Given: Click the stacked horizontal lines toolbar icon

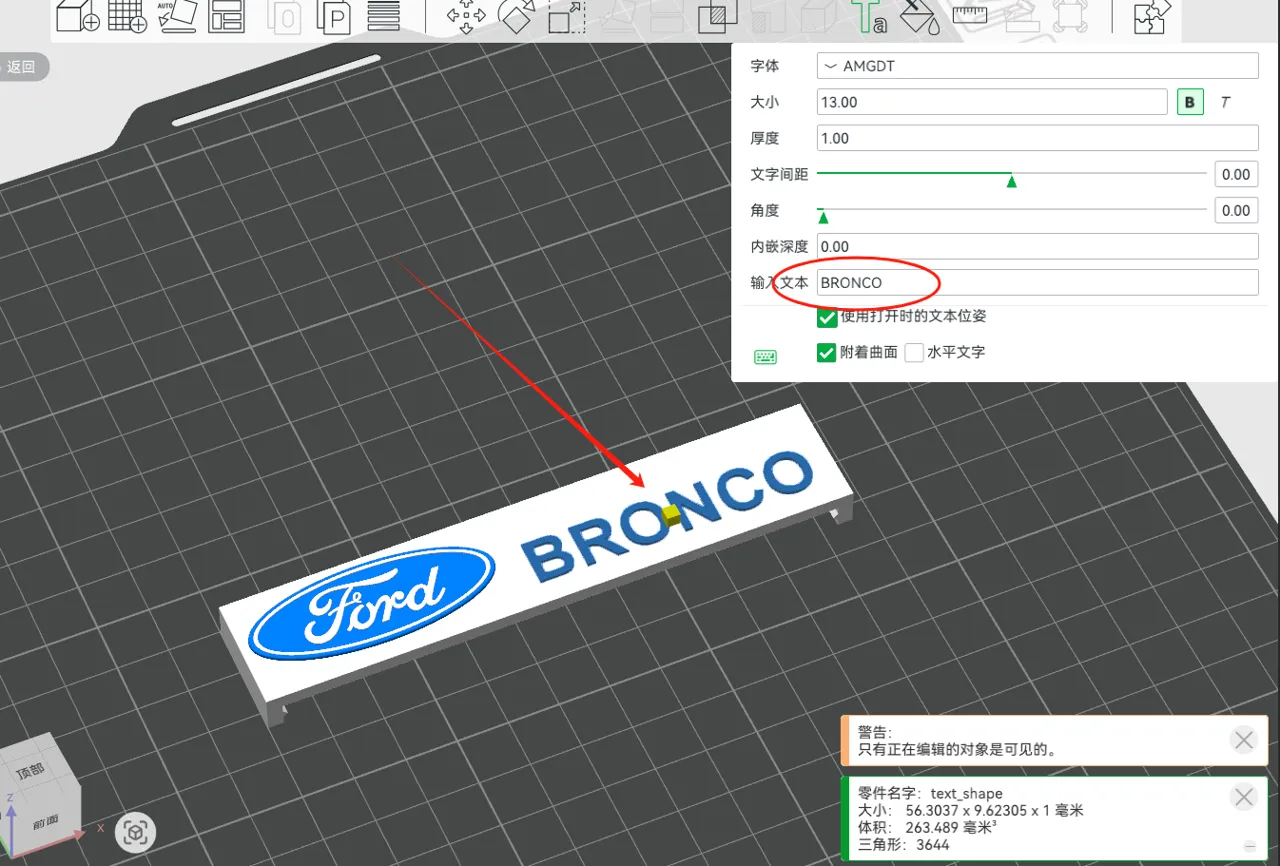Looking at the screenshot, I should (384, 16).
